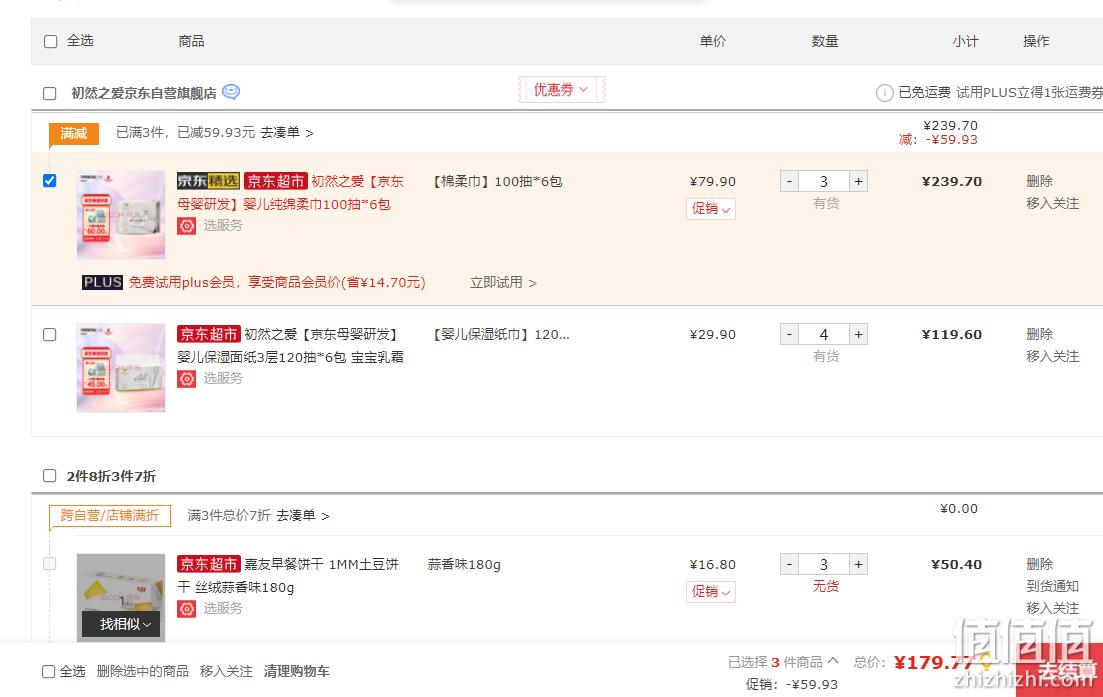Select the 初然之爱京东自营旗舰店 store checkbox
Image resolution: width=1103 pixels, height=697 pixels.
click(49, 94)
